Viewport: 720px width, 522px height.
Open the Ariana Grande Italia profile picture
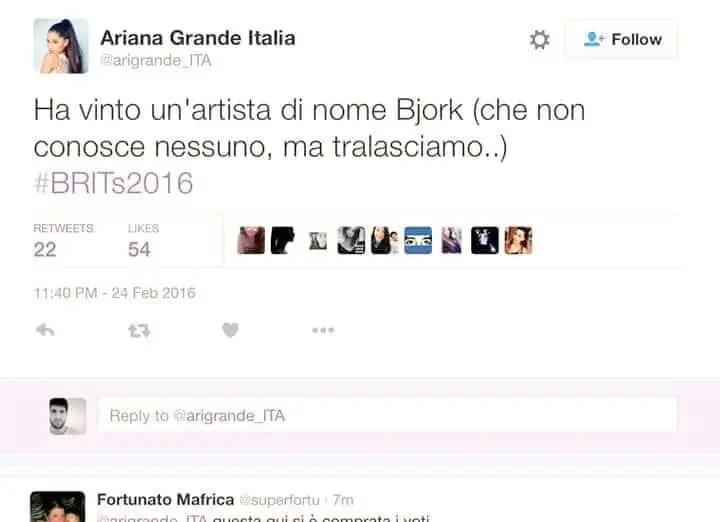pyautogui.click(x=61, y=46)
